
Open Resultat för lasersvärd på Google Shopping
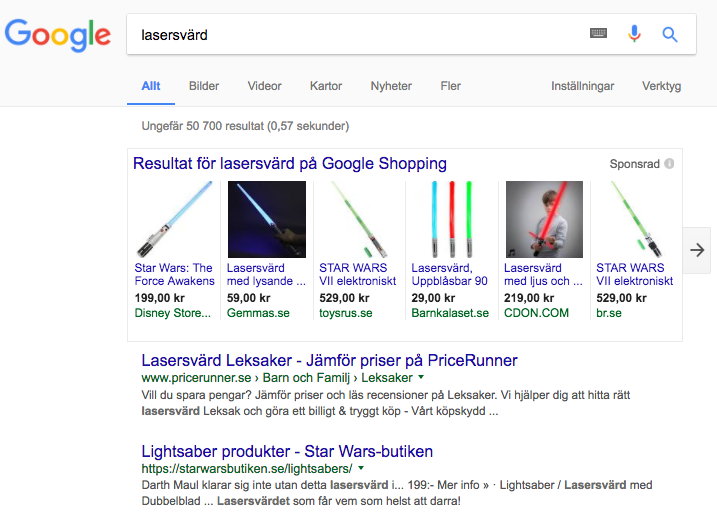coord(290,164)
